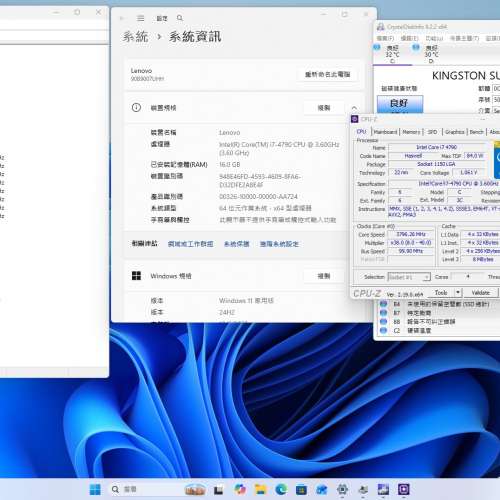Click the Multiplier value field in CPU-Z

411,243
